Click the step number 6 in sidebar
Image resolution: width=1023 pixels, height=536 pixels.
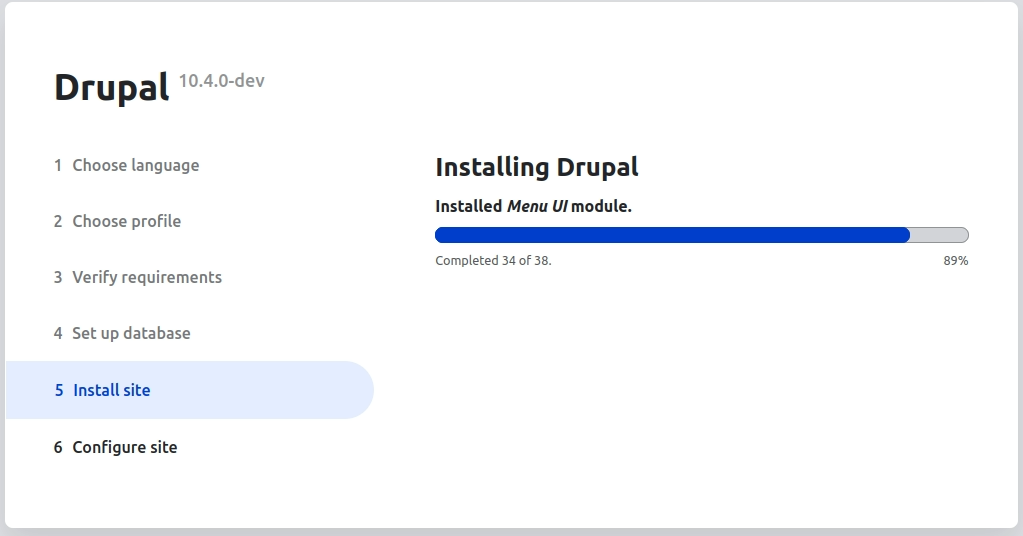coord(58,447)
